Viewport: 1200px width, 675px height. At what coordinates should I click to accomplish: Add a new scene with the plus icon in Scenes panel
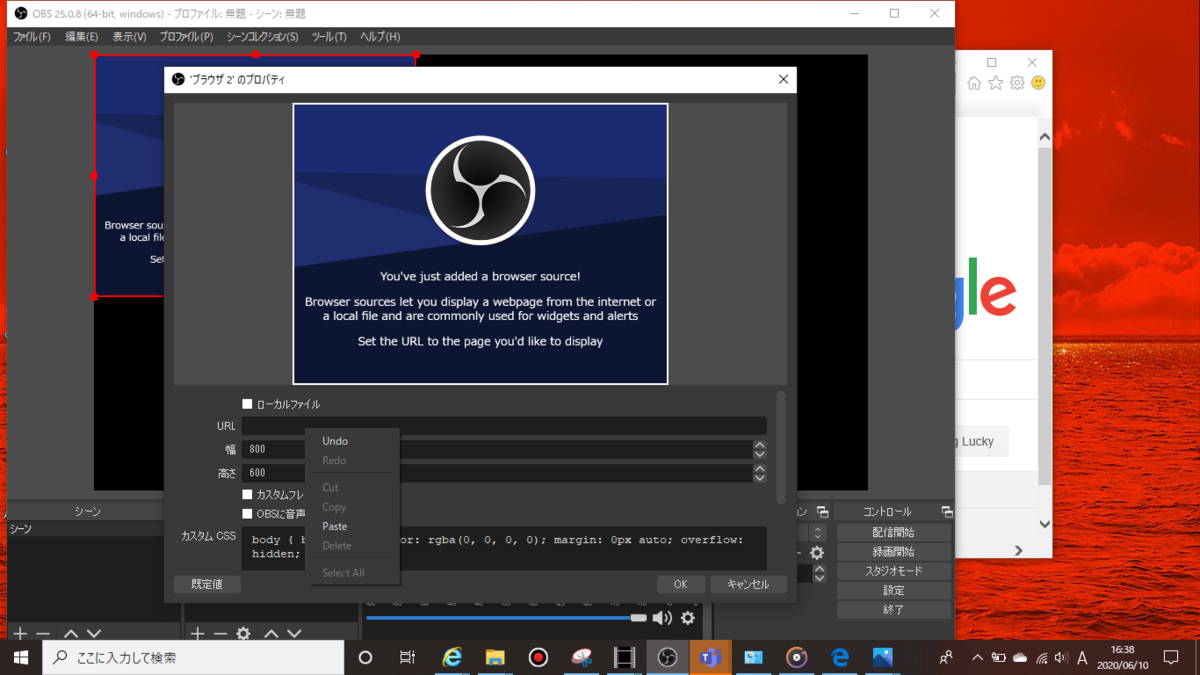20,633
